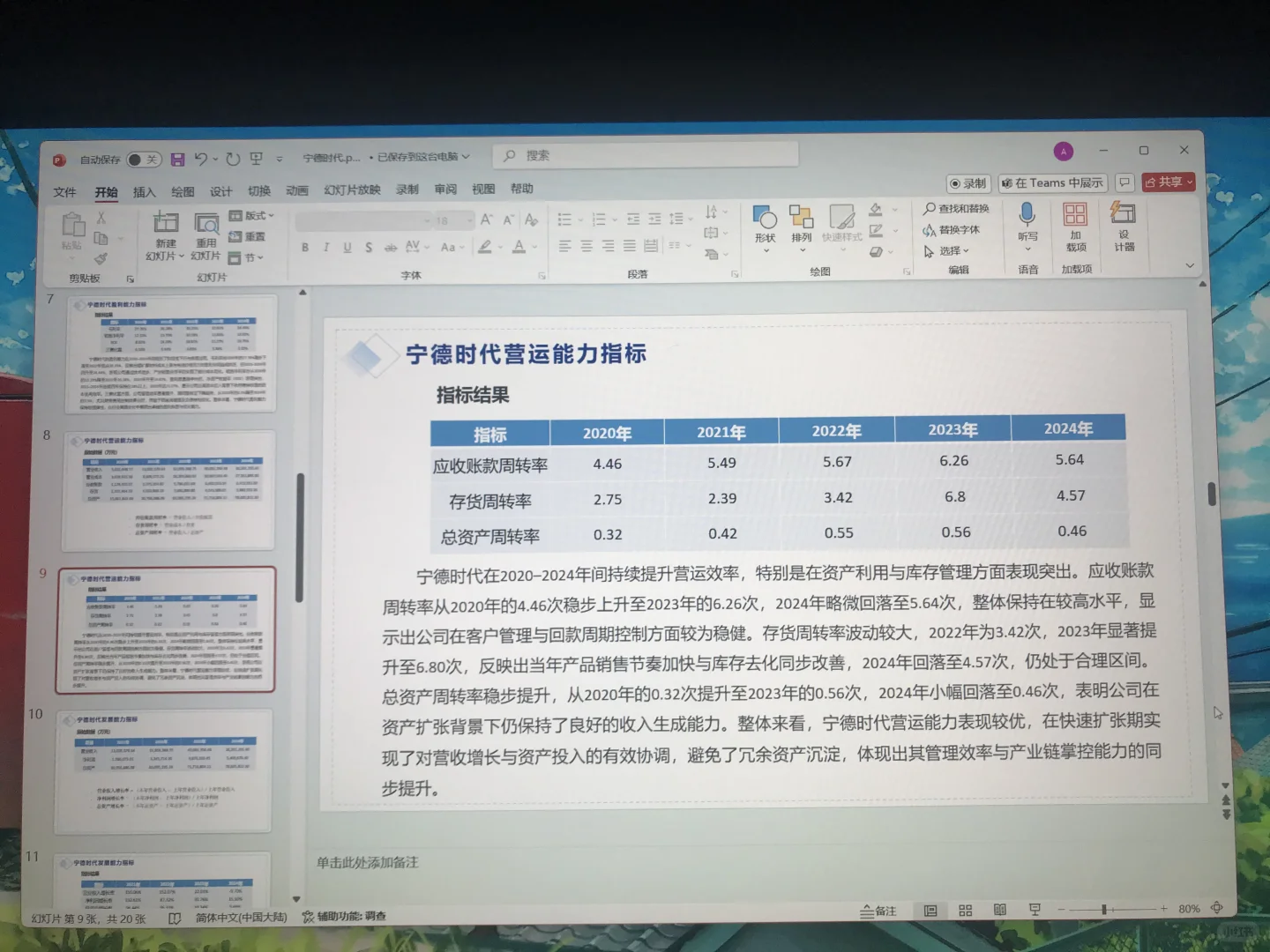Switch to the 切换 tab
Screen dimensions: 1270x952
[x=259, y=190]
